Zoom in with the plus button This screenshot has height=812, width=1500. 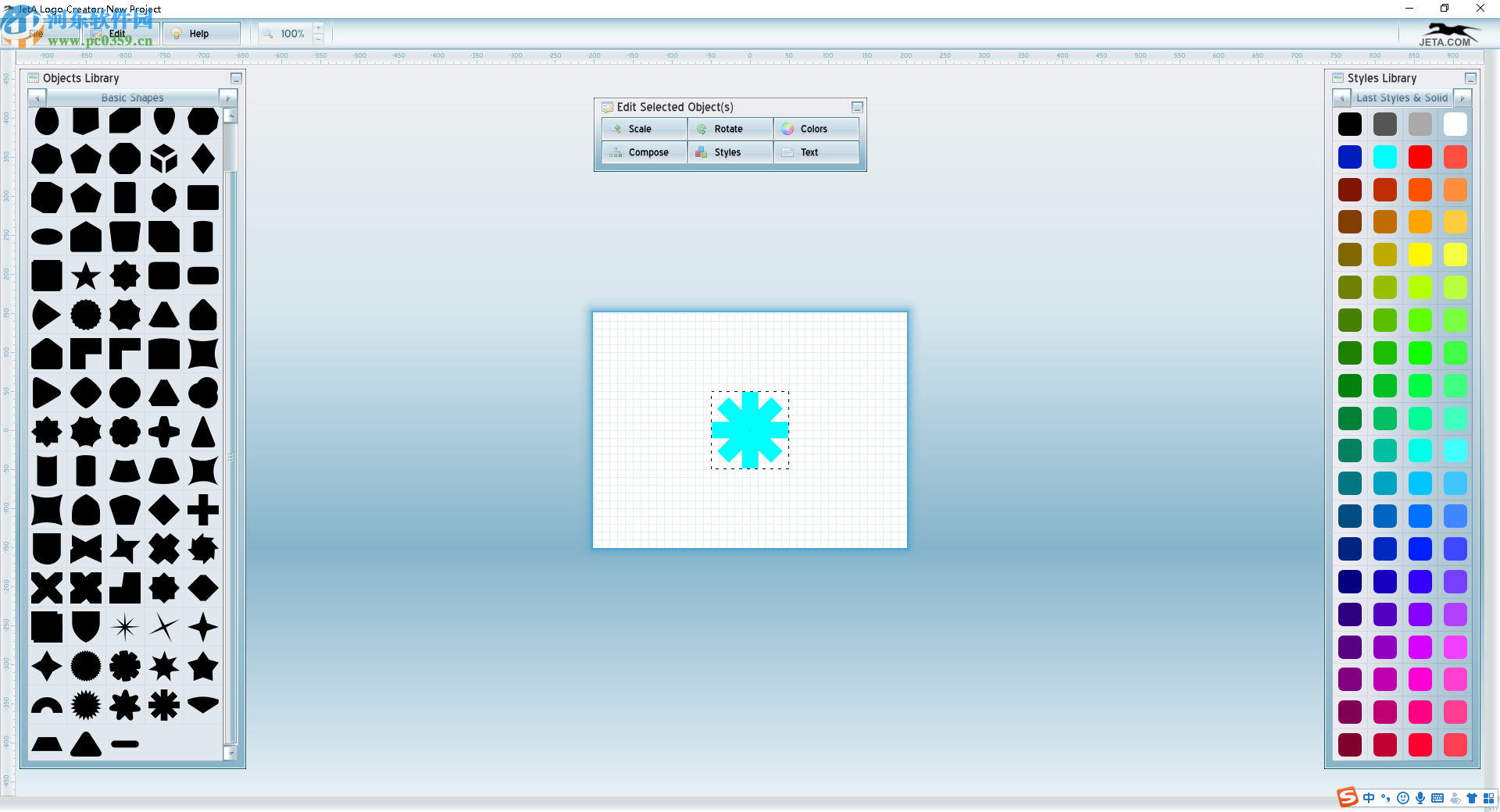pyautogui.click(x=319, y=27)
